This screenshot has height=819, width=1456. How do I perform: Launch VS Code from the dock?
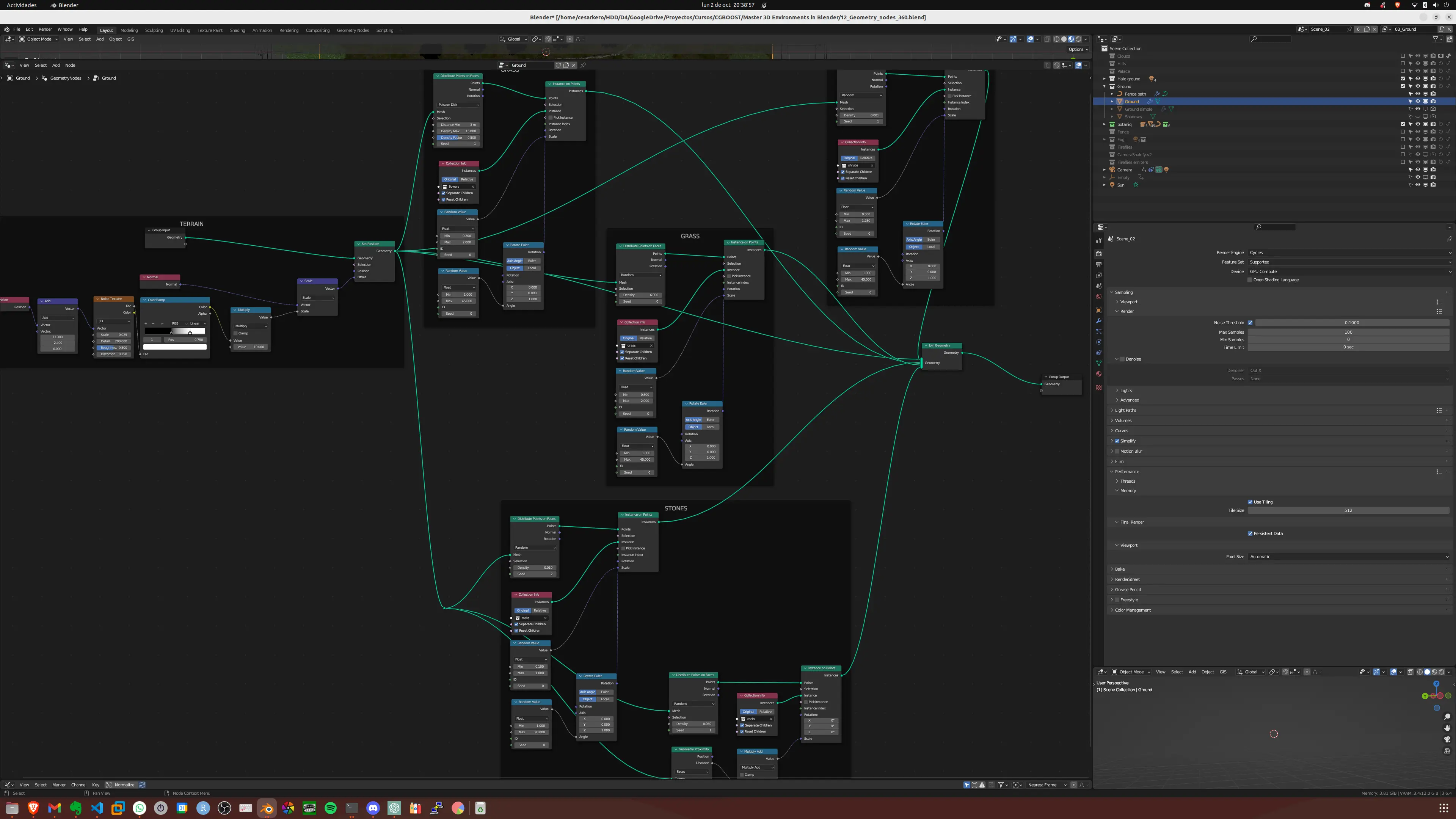point(97,808)
